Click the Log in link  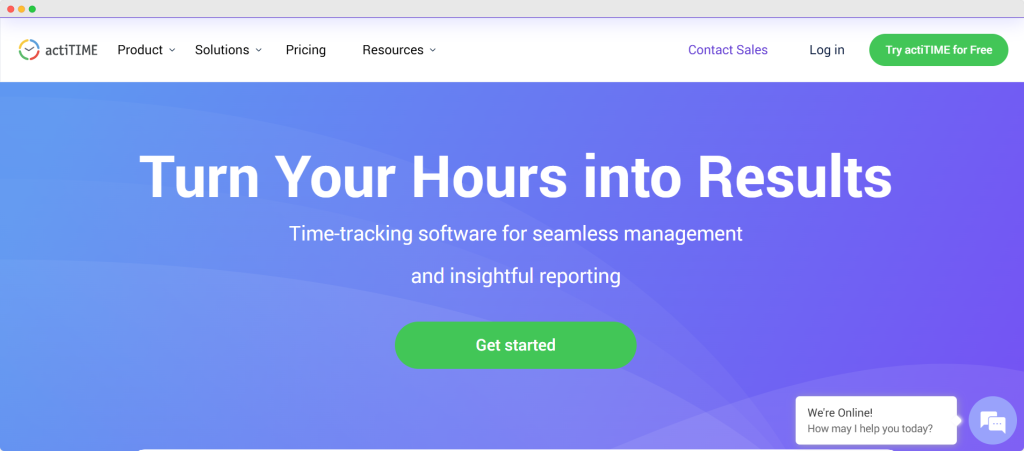[826, 50]
